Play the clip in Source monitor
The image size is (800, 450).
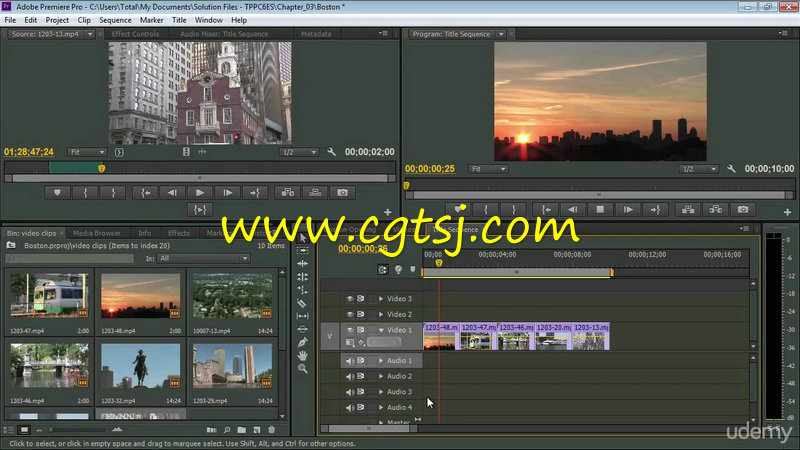pyautogui.click(x=200, y=193)
